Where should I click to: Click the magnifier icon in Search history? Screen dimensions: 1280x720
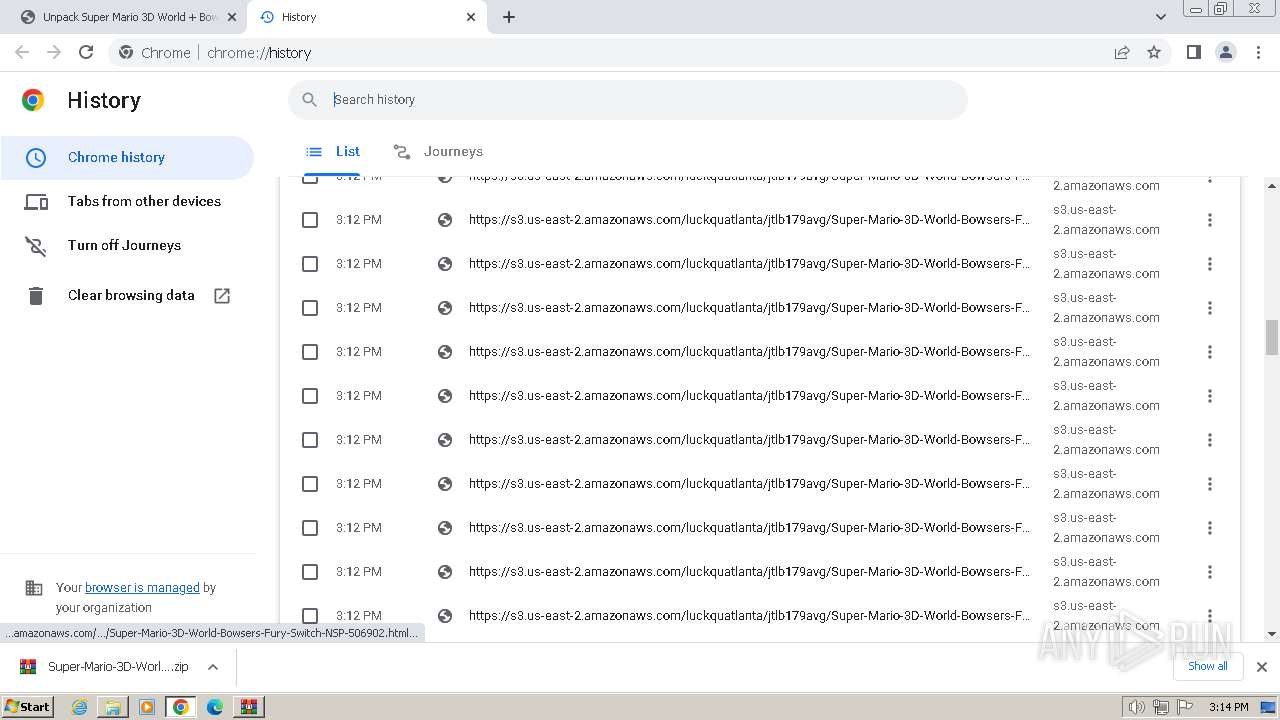pos(310,100)
